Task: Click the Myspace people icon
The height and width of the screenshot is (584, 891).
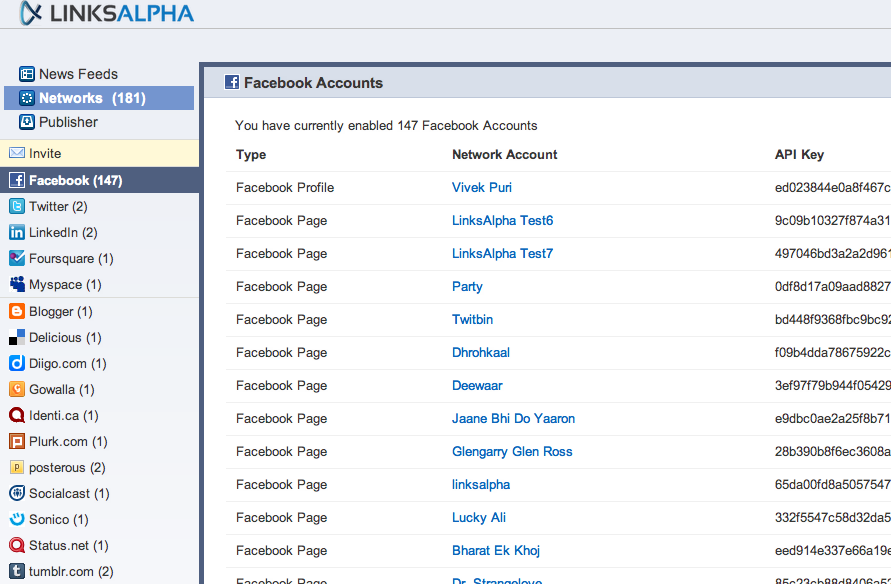Action: point(17,284)
